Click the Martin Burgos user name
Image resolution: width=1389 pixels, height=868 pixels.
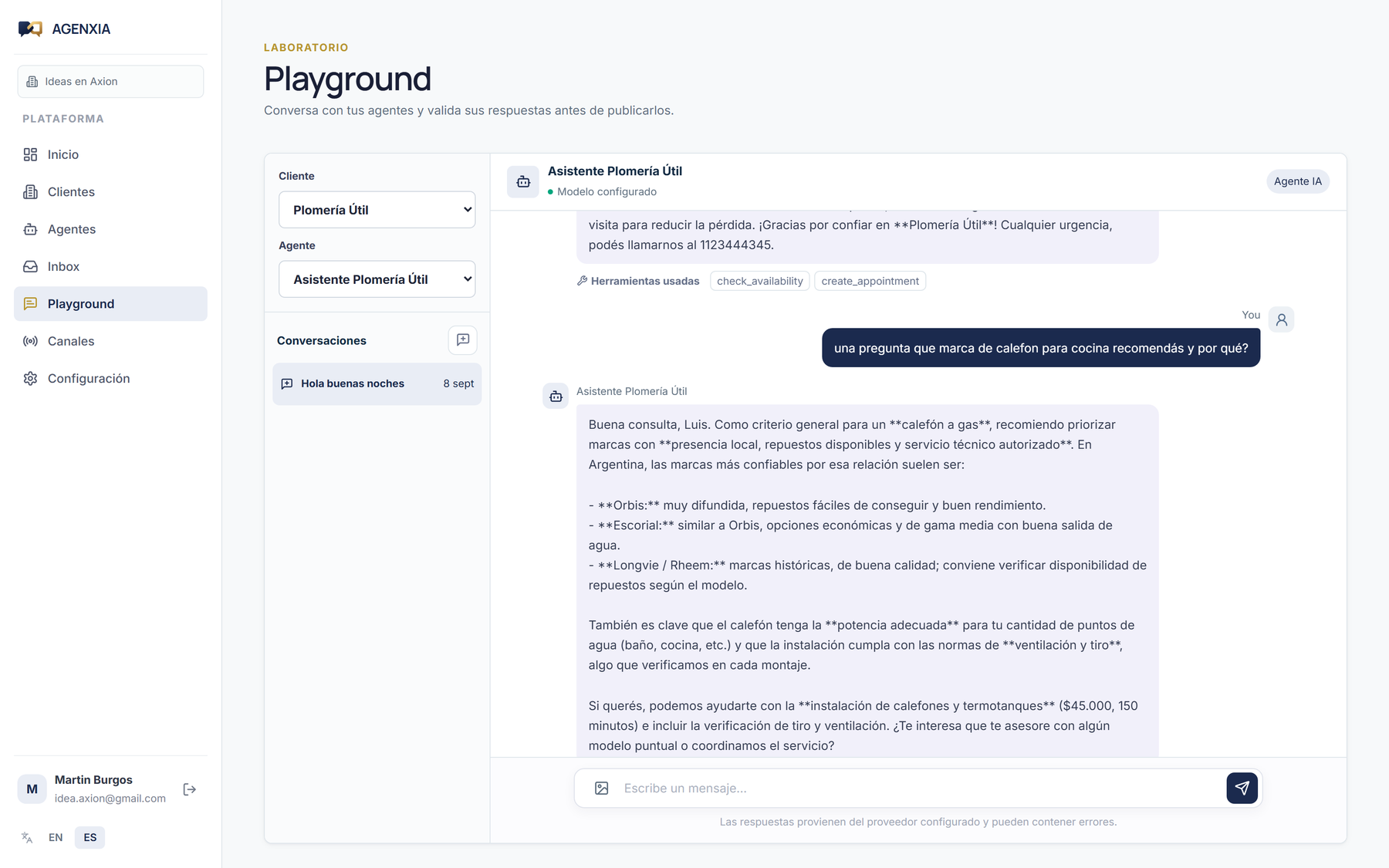tap(93, 780)
